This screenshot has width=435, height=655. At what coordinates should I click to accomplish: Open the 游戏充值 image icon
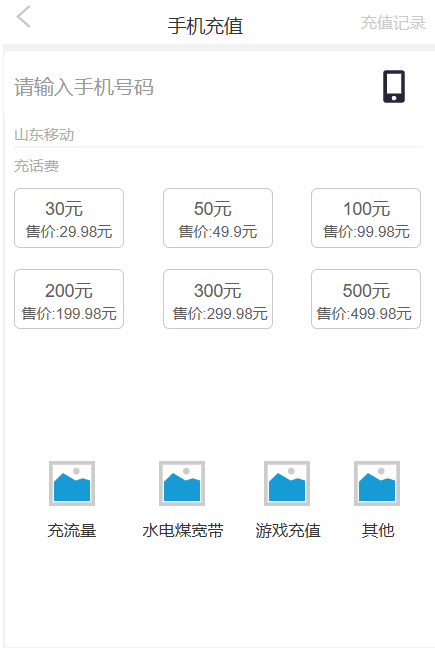287,483
